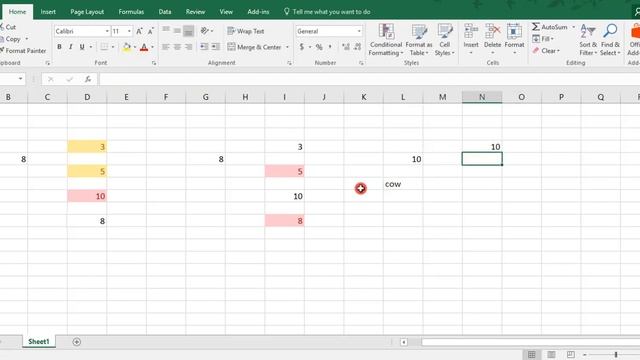The image size is (640, 360).
Task: Switch to the Page Layout tab
Action: coord(87,12)
